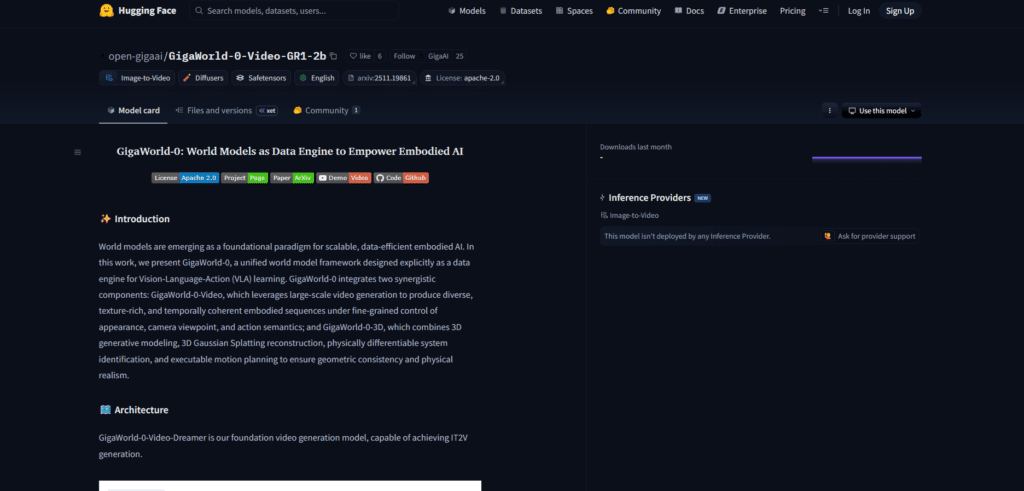Viewport: 1024px width, 491px height.
Task: Select the Image-to-Video tag
Action: coord(137,78)
